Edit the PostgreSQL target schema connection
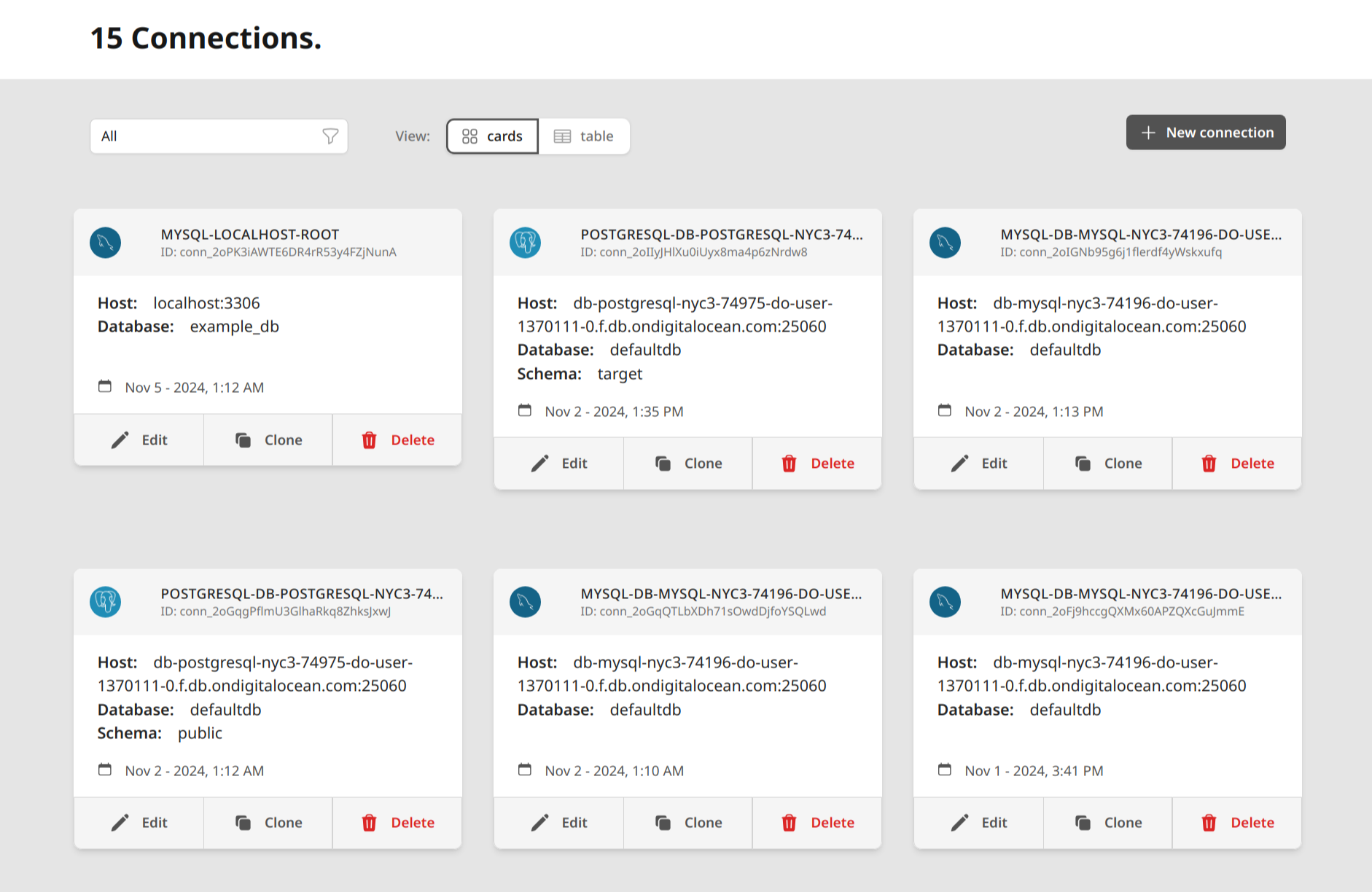The height and width of the screenshot is (892, 1372). 558,463
